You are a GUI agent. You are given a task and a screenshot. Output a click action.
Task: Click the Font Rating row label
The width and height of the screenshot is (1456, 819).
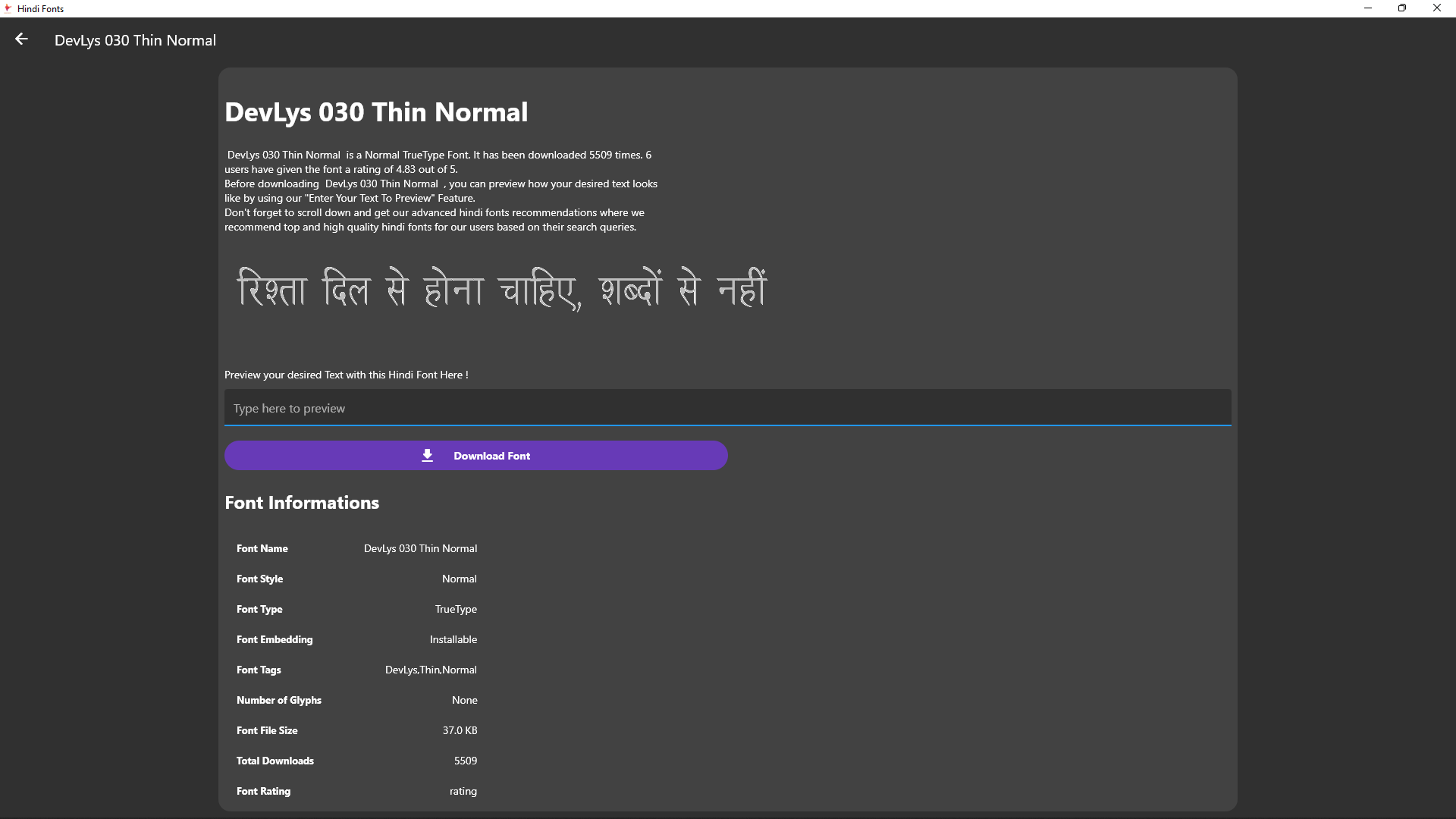tap(263, 791)
